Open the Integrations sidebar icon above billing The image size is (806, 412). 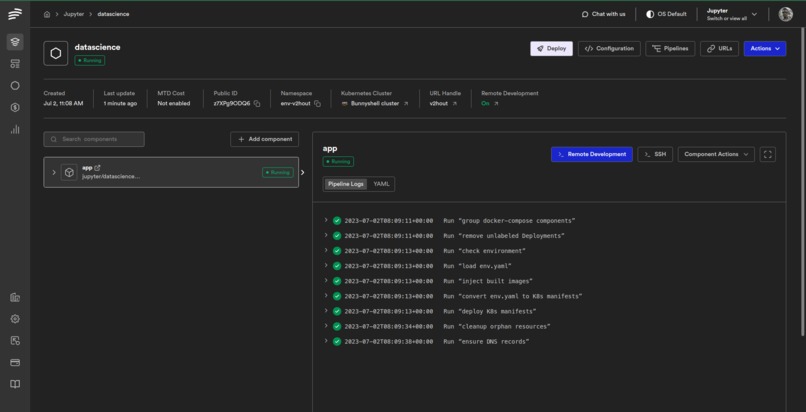pos(15,341)
